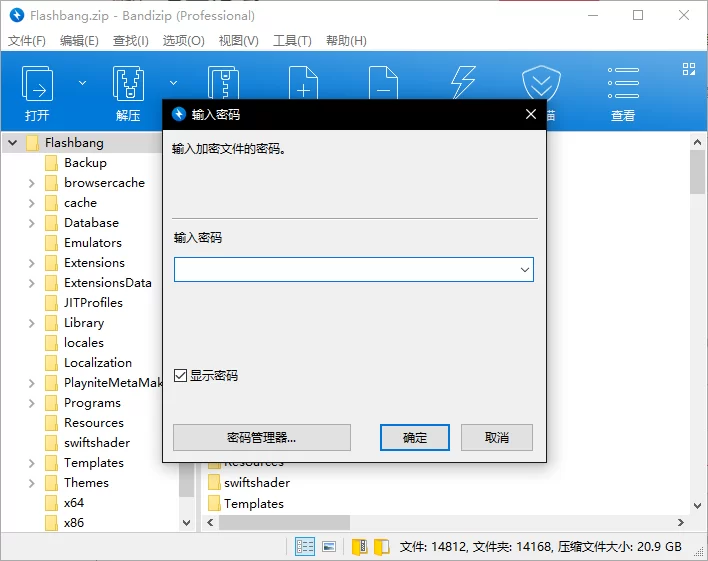Expand the browsercache folder node
708x561 pixels.
point(31,183)
